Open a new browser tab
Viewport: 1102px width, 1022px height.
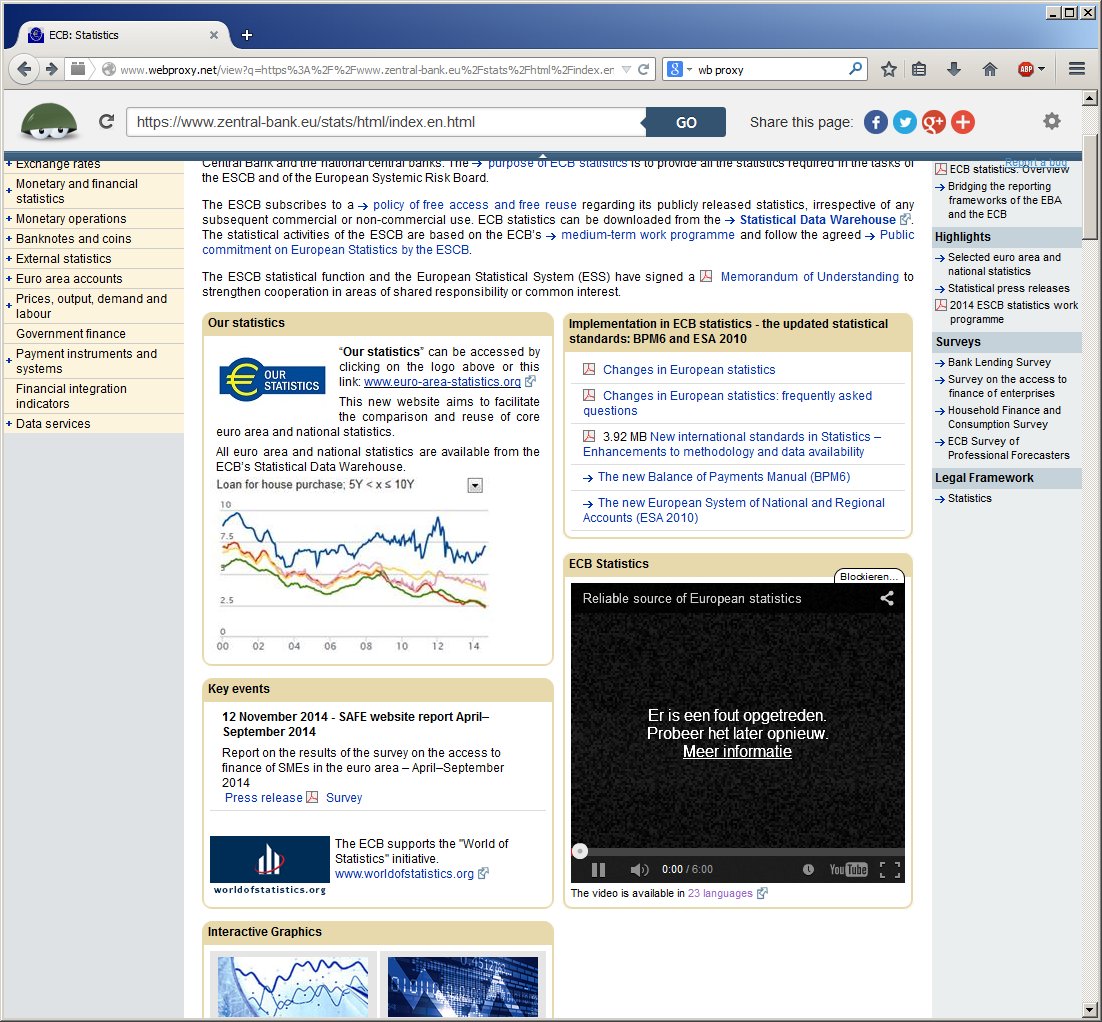pos(247,35)
